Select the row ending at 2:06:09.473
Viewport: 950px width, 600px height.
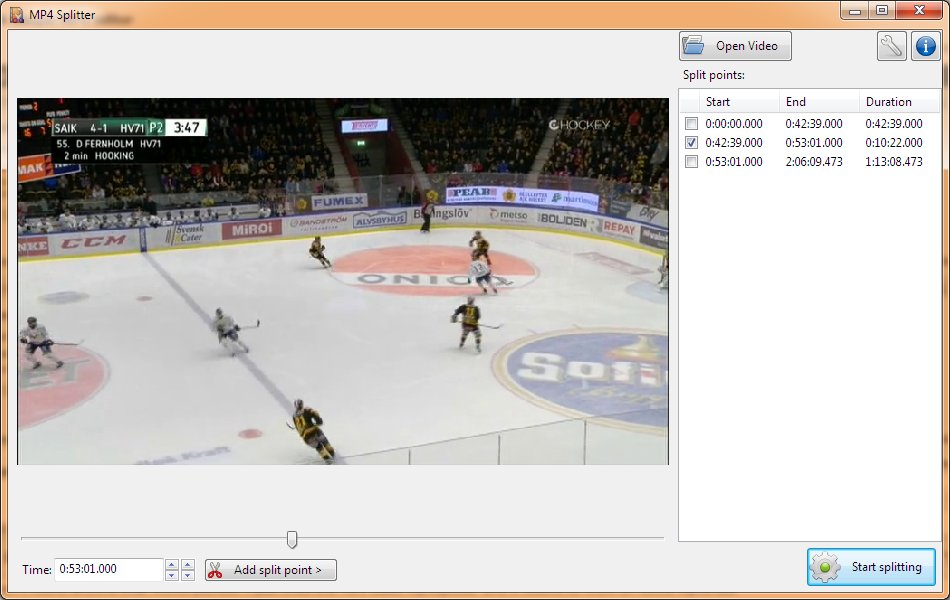coord(810,162)
